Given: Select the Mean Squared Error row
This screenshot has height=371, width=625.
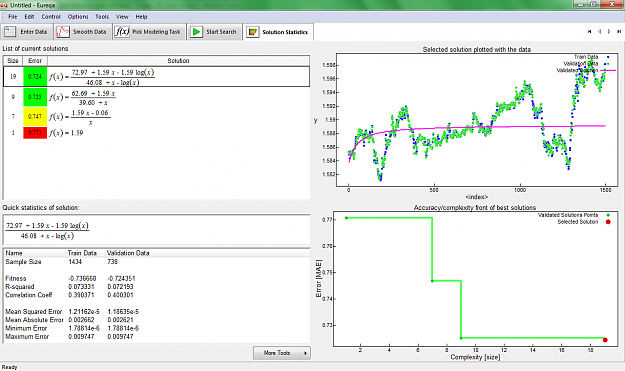Looking at the screenshot, I should pos(156,312).
